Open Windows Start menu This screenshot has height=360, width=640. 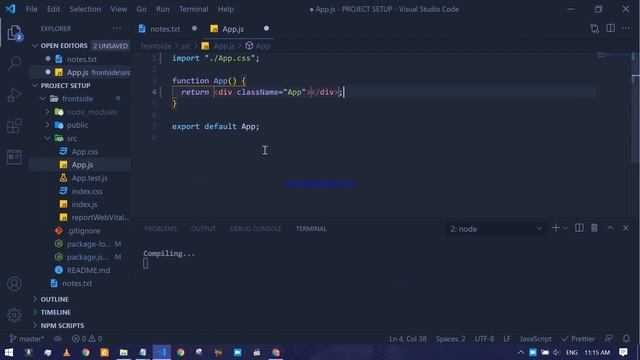pyautogui.click(x=9, y=352)
